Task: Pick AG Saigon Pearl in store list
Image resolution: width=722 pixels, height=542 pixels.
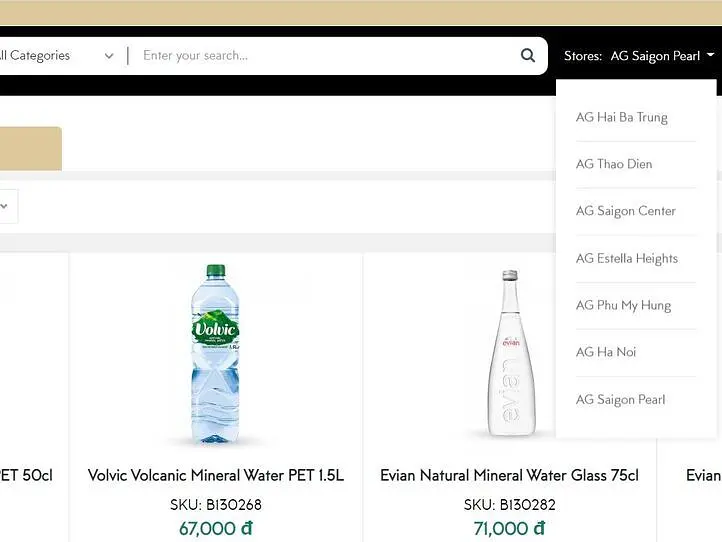Action: coord(620,400)
